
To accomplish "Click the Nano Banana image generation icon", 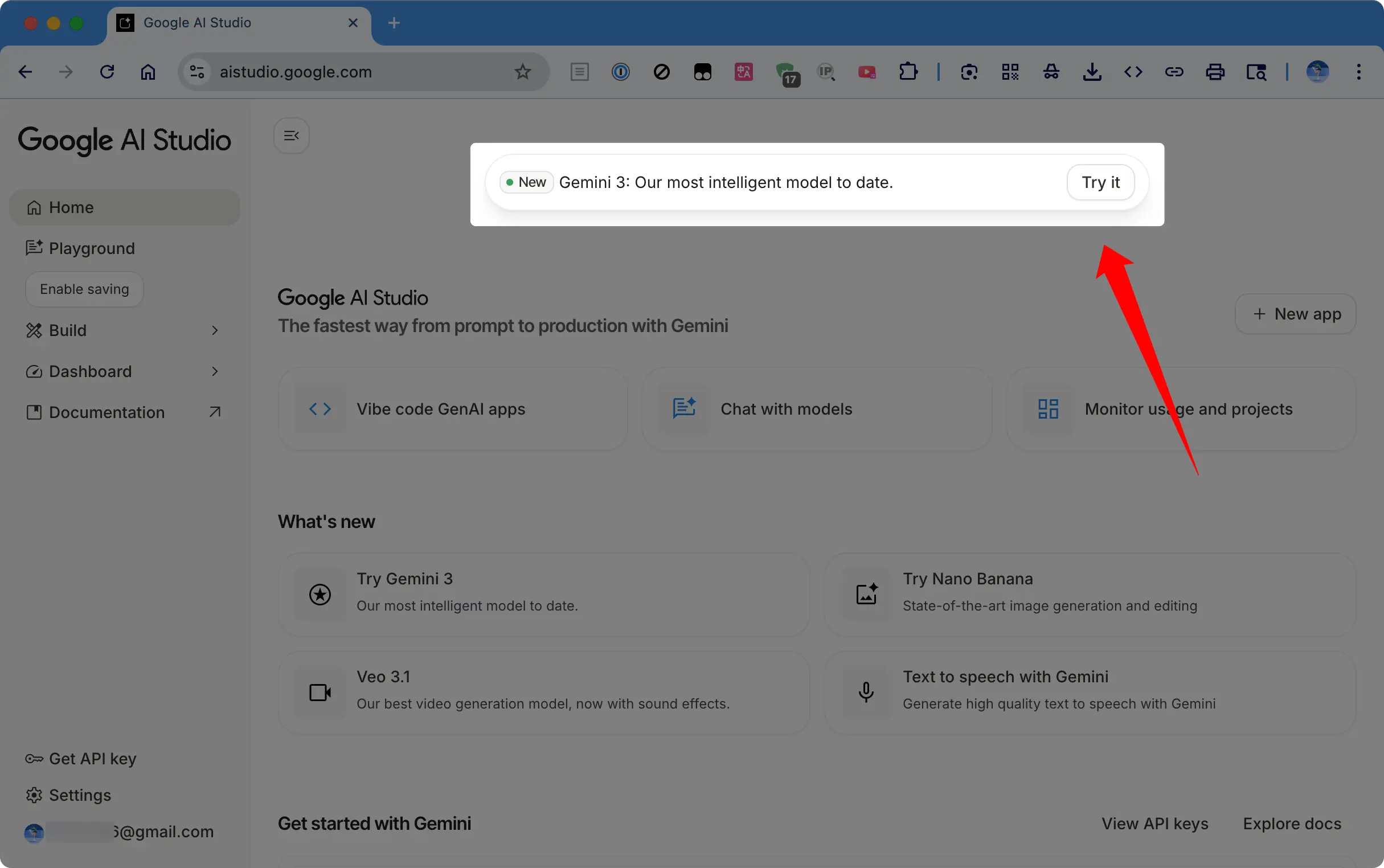I will pyautogui.click(x=866, y=594).
